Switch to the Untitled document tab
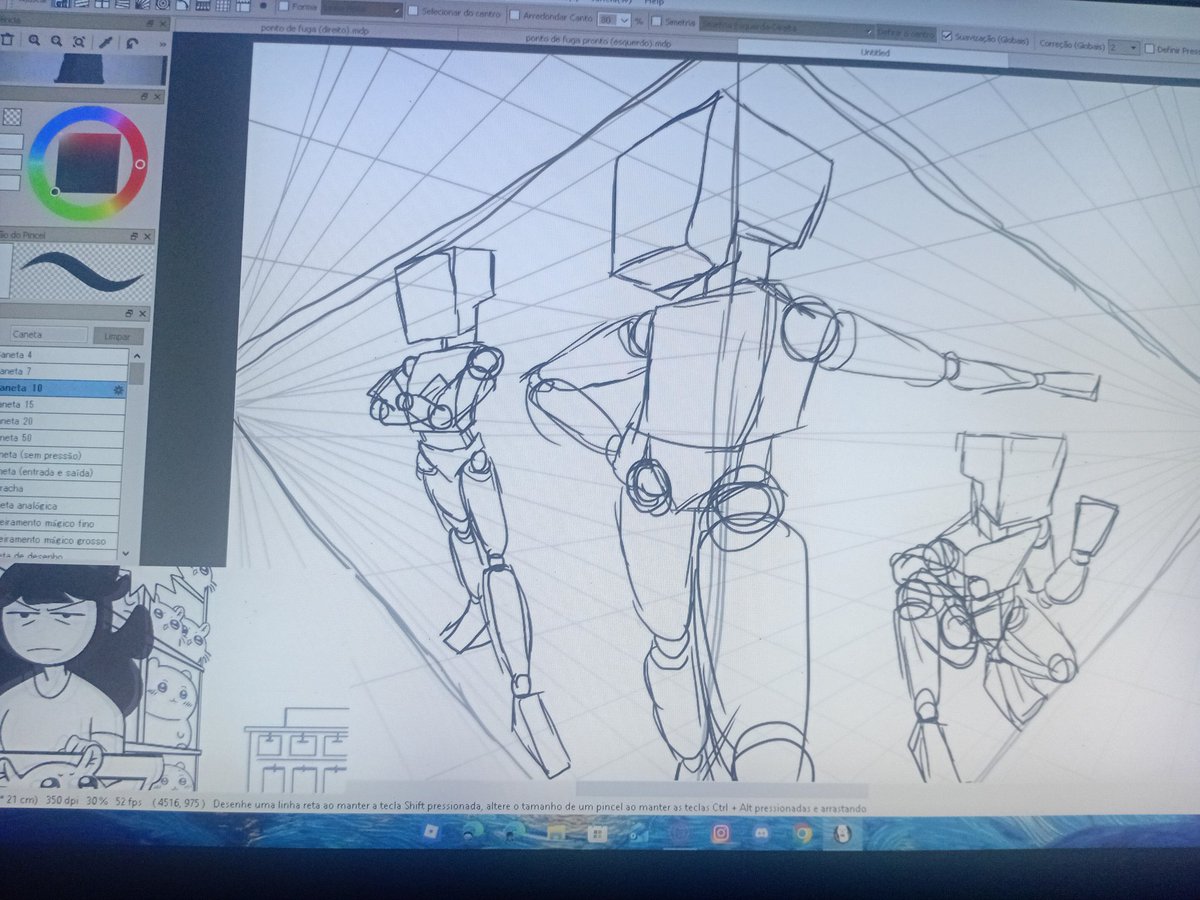The width and height of the screenshot is (1200, 900). 874,52
